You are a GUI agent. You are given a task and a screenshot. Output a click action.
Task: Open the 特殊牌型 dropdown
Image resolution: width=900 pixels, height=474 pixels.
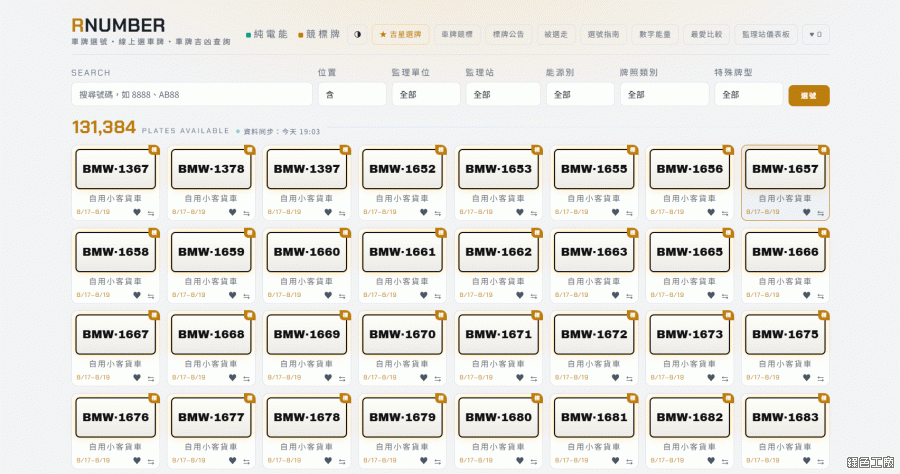click(748, 95)
